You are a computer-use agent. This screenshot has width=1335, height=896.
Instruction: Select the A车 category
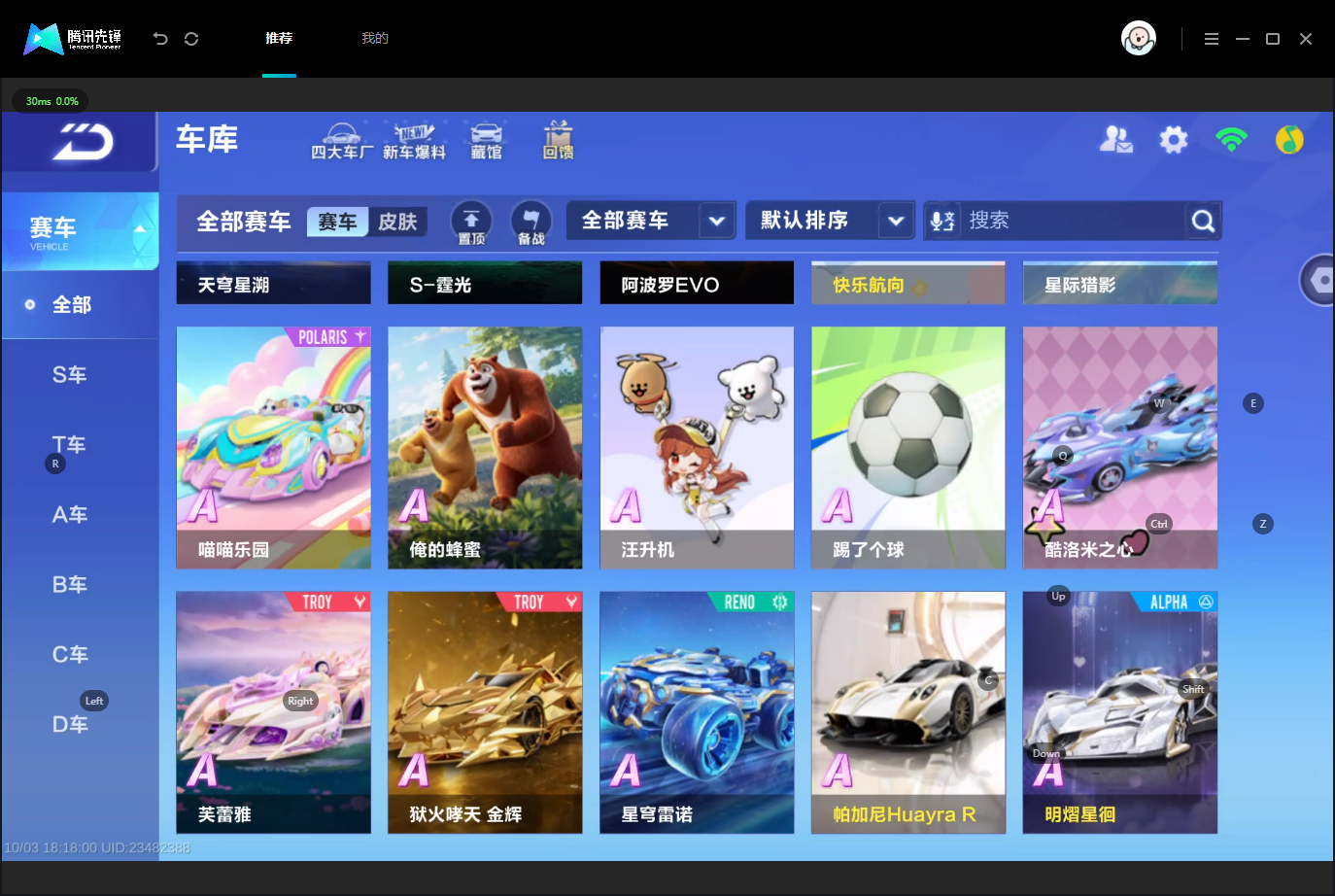[x=70, y=515]
